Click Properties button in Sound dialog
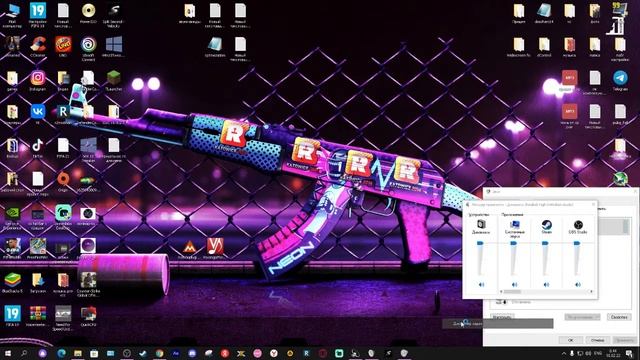 pyautogui.click(x=619, y=317)
